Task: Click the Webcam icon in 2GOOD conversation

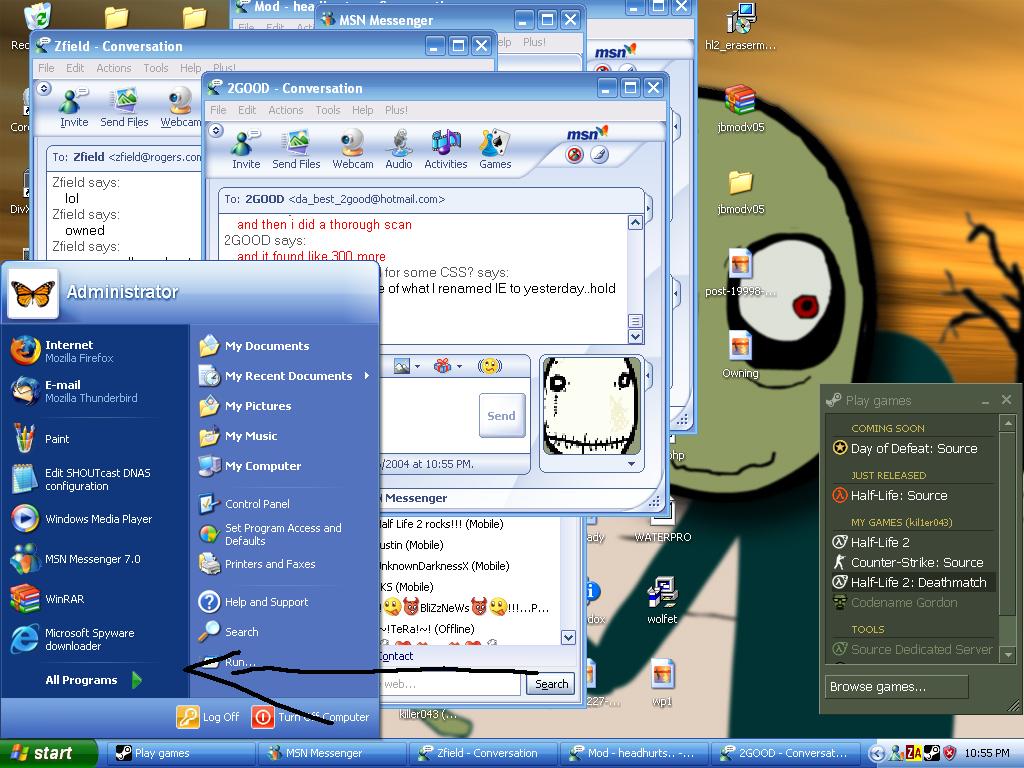Action: click(x=352, y=148)
